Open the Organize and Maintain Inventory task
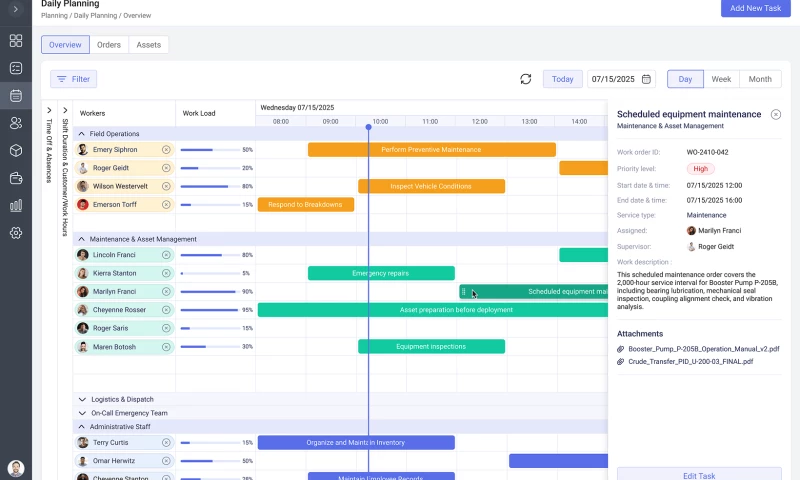Viewport: 800px width, 480px height. pos(356,442)
